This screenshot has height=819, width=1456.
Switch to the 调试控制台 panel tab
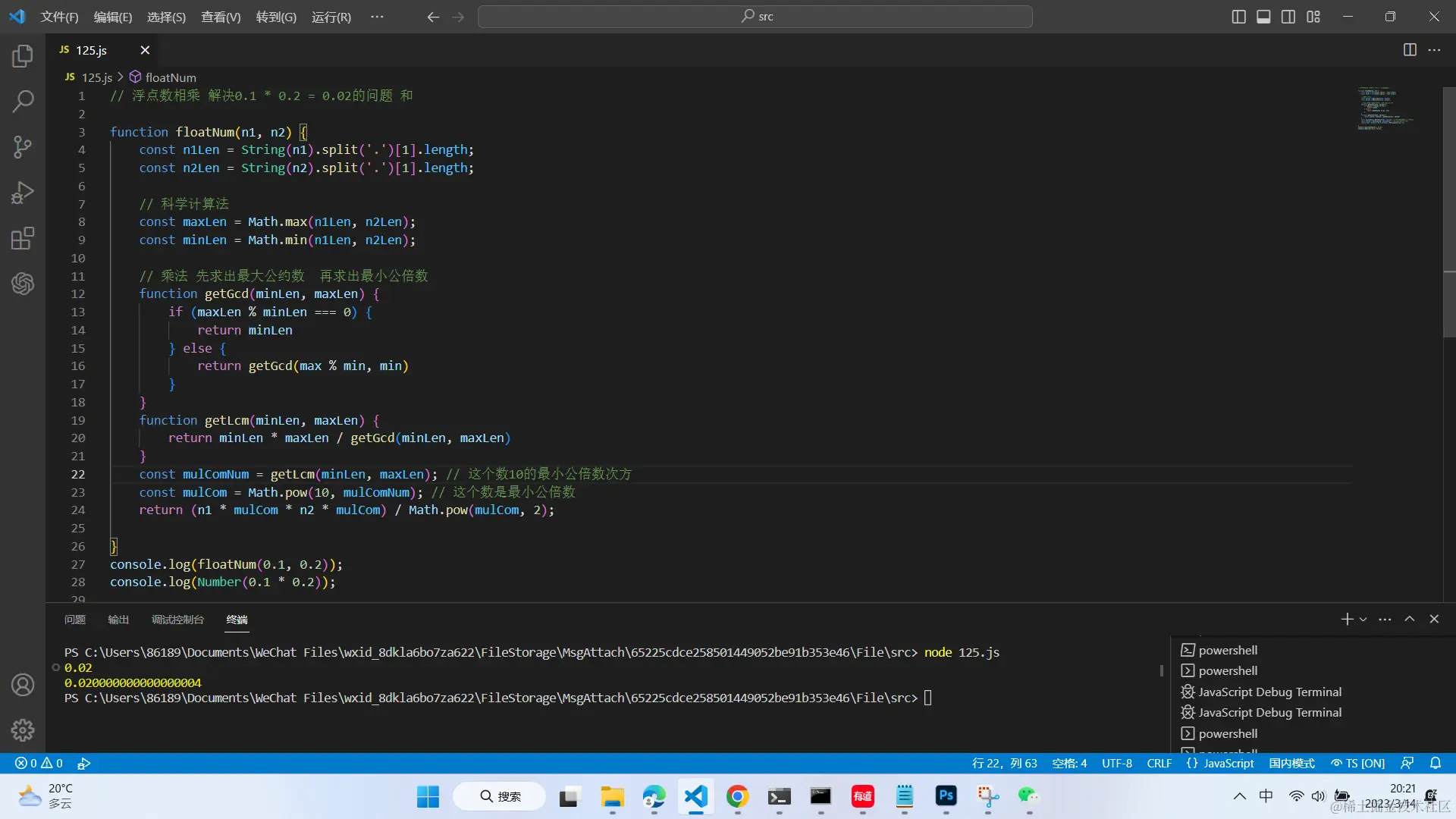point(177,620)
